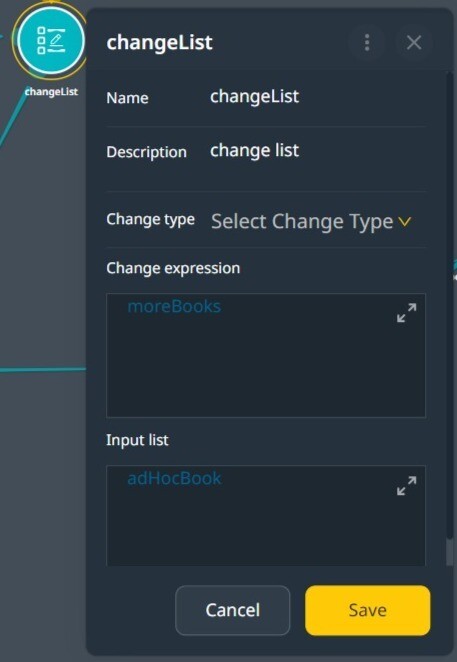
Task: Open the Select Change Type dropdown
Action: click(311, 221)
